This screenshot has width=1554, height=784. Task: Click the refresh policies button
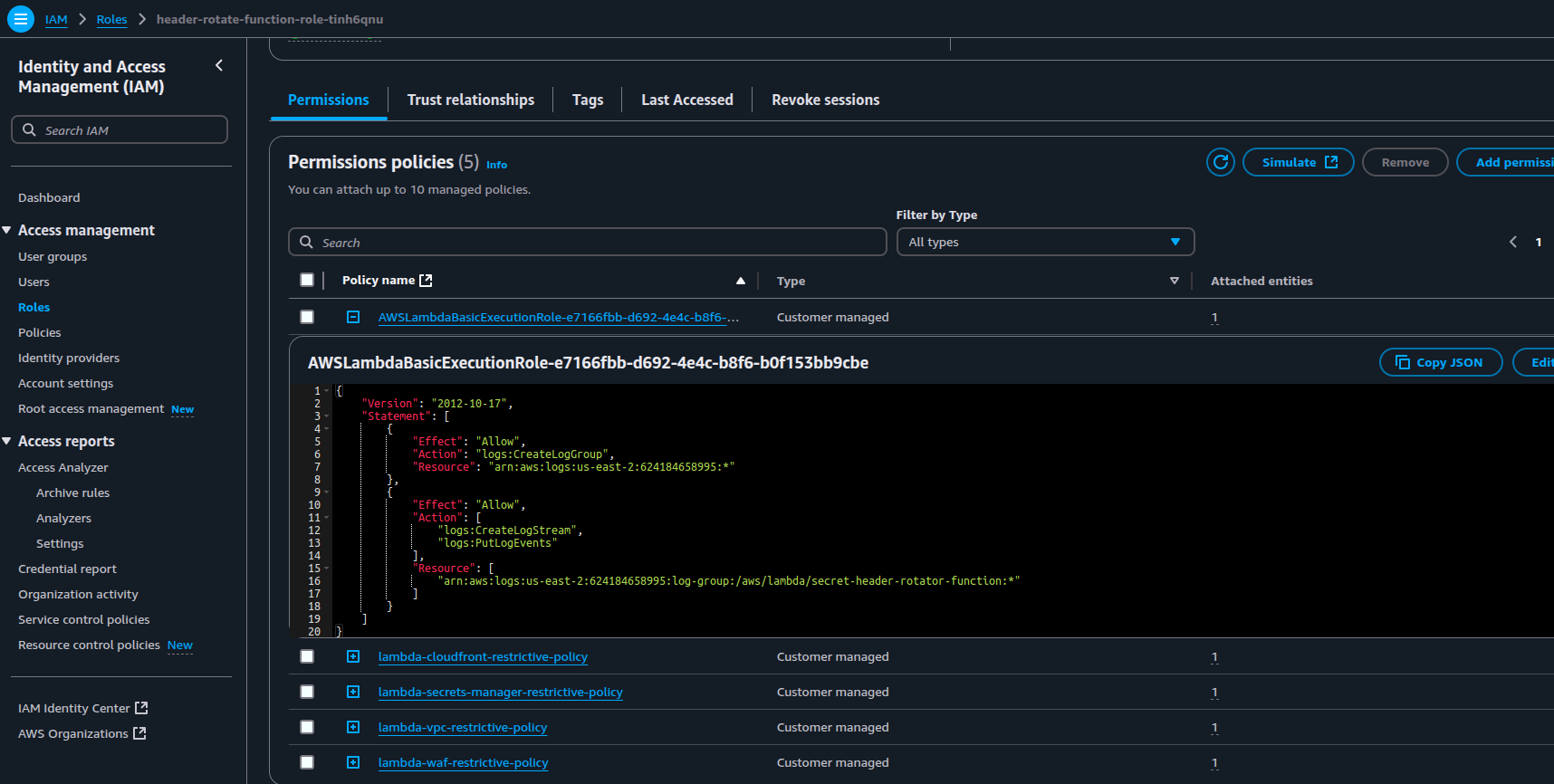[x=1220, y=162]
